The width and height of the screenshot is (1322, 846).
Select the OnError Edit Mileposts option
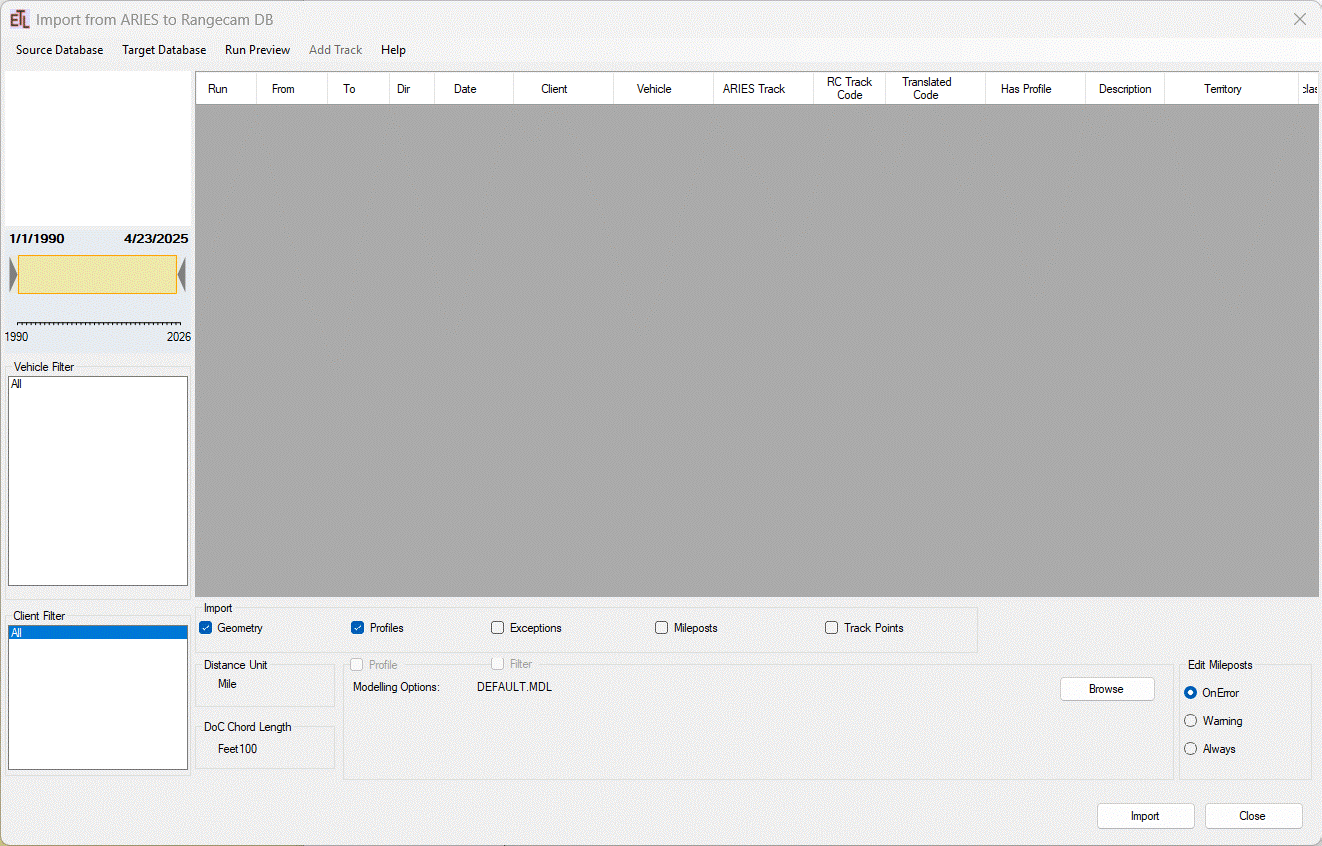[1190, 693]
